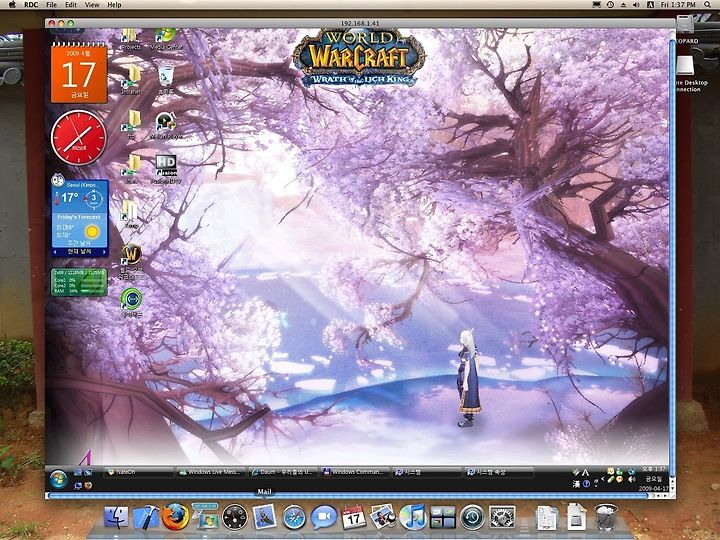Click the Windows Vista Start orb
The height and width of the screenshot is (540, 720).
[58, 479]
